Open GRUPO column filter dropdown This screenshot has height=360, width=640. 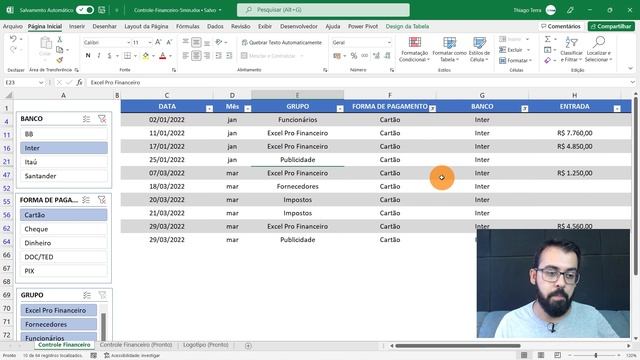pos(340,109)
